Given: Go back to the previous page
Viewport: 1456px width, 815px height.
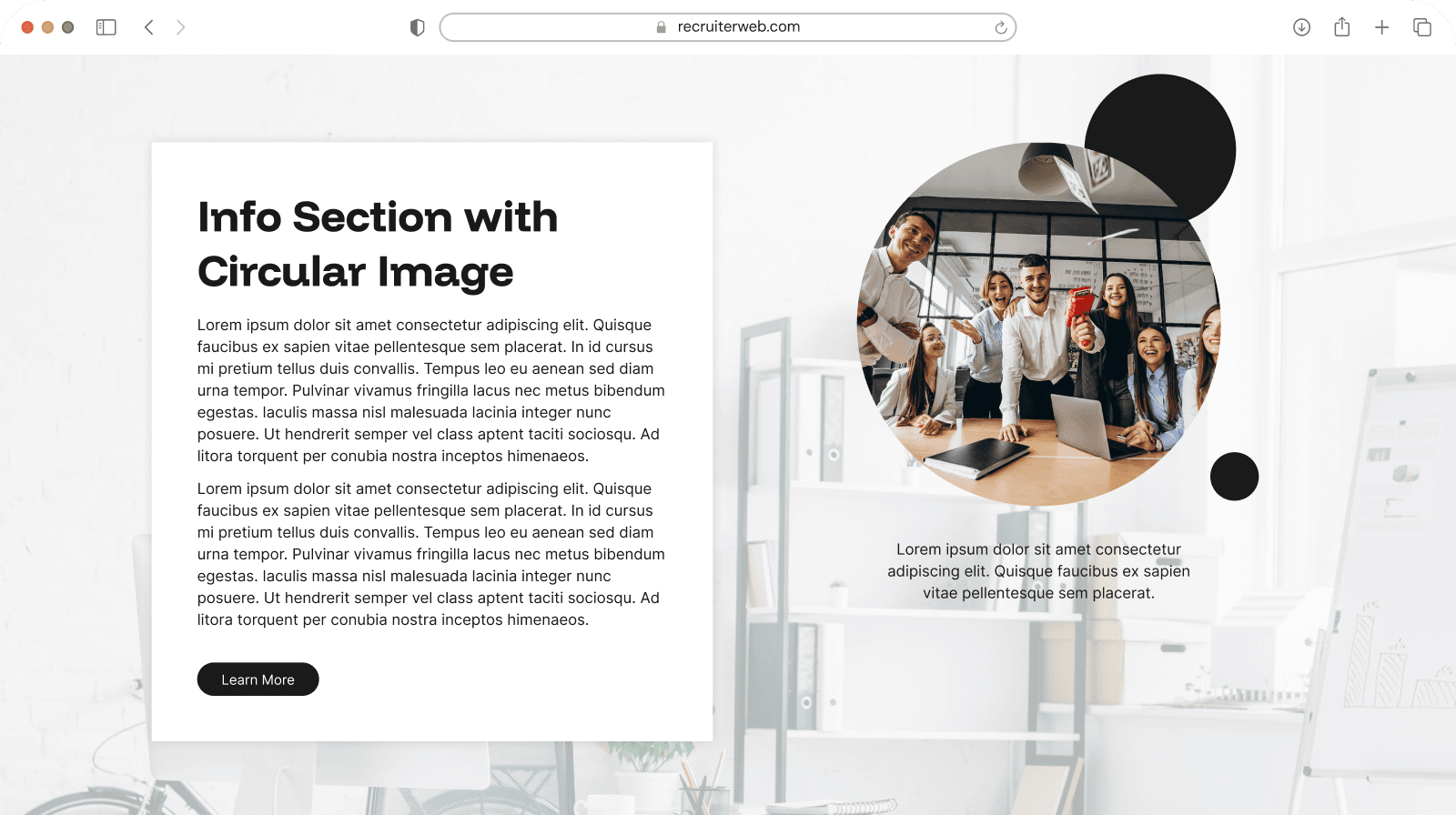Looking at the screenshot, I should [x=149, y=27].
